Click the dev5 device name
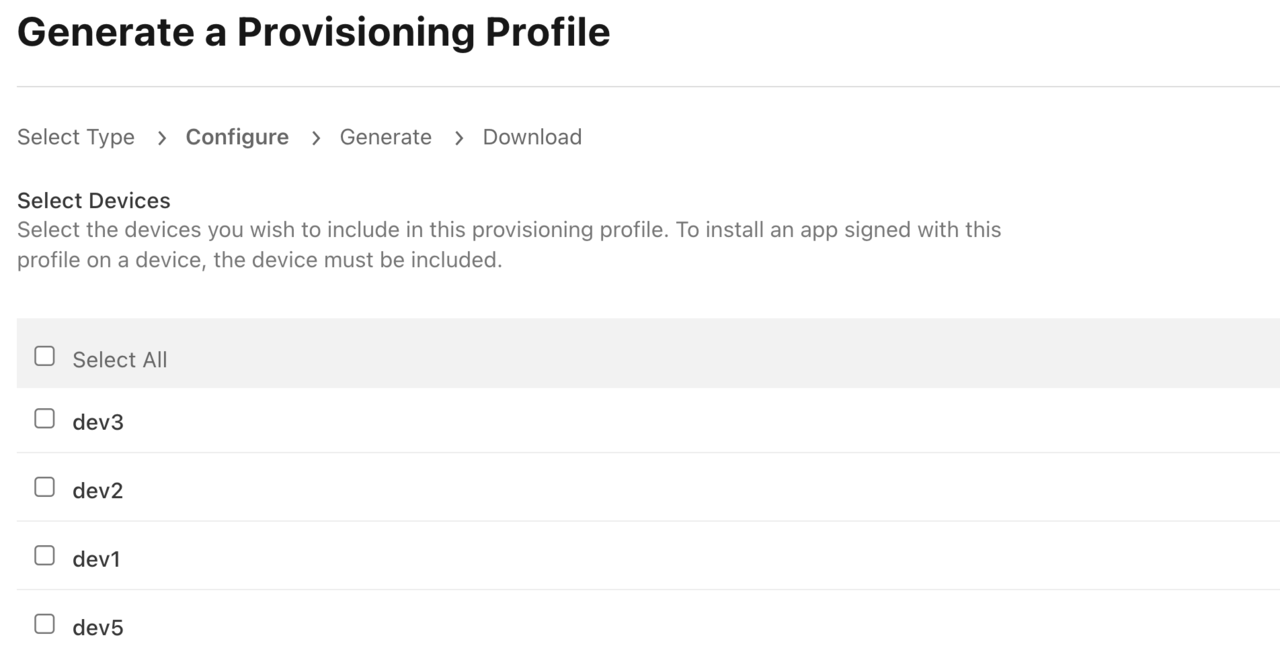This screenshot has width=1280, height=654. click(98, 628)
